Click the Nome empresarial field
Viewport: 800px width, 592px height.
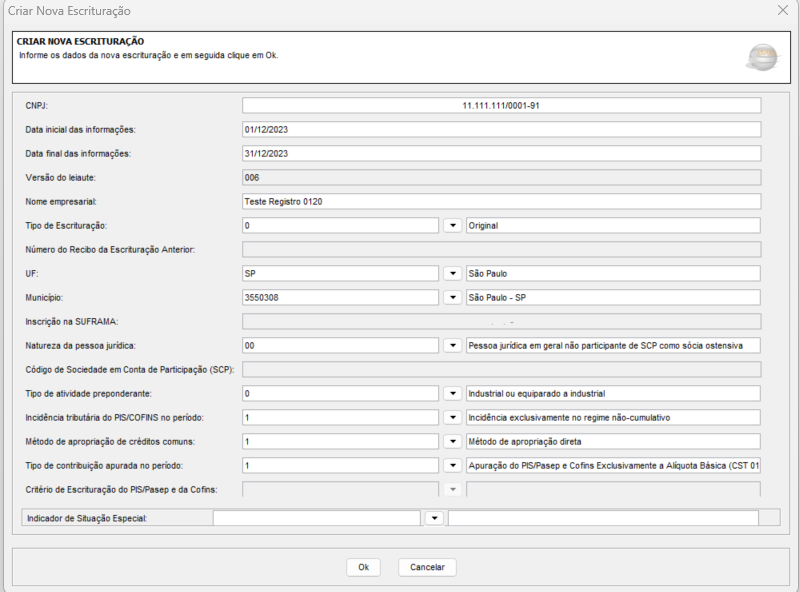click(502, 202)
